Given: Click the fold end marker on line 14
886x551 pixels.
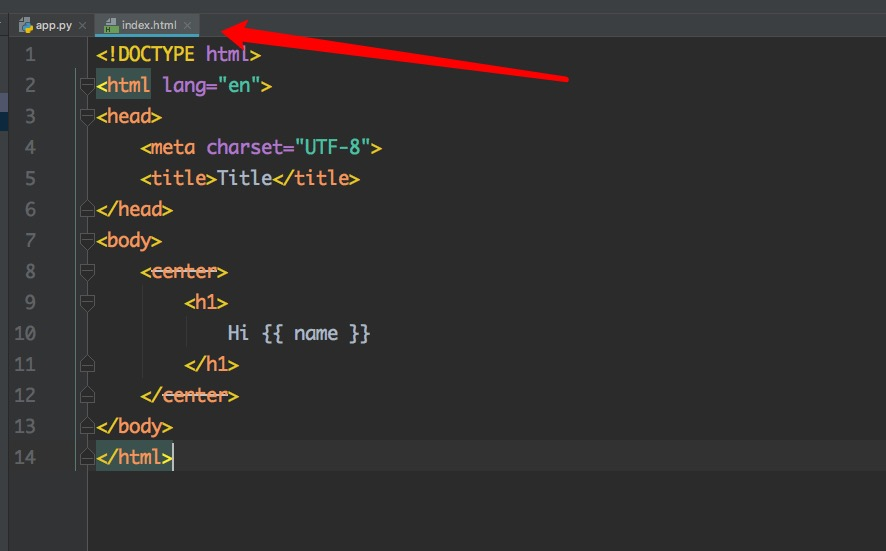Looking at the screenshot, I should click(87, 457).
